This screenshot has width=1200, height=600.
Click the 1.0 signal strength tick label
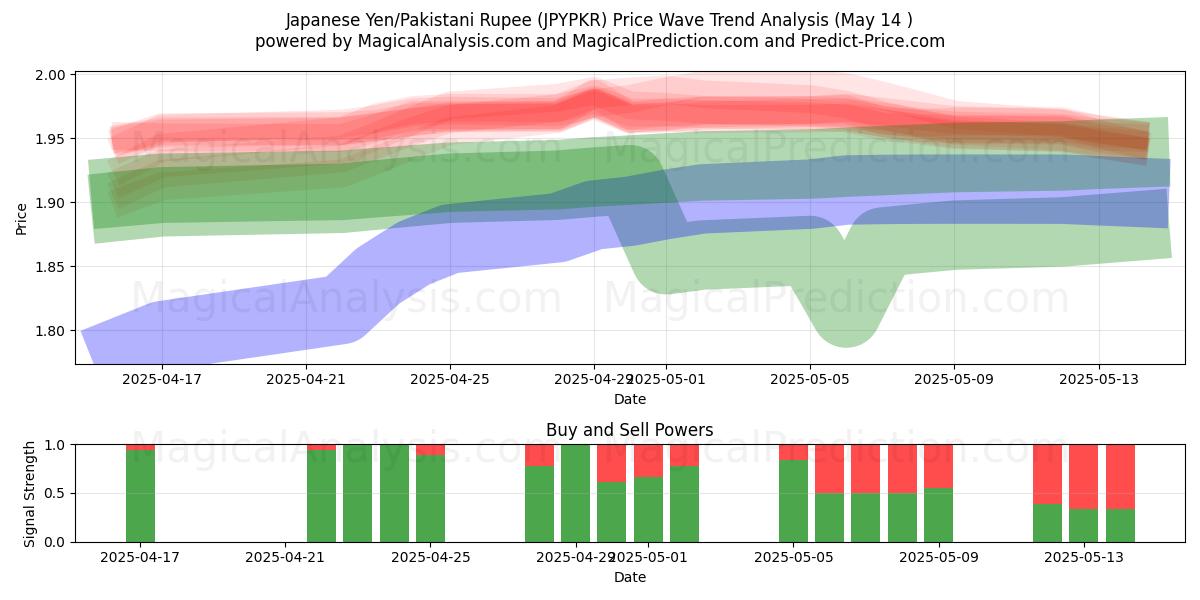(56, 445)
